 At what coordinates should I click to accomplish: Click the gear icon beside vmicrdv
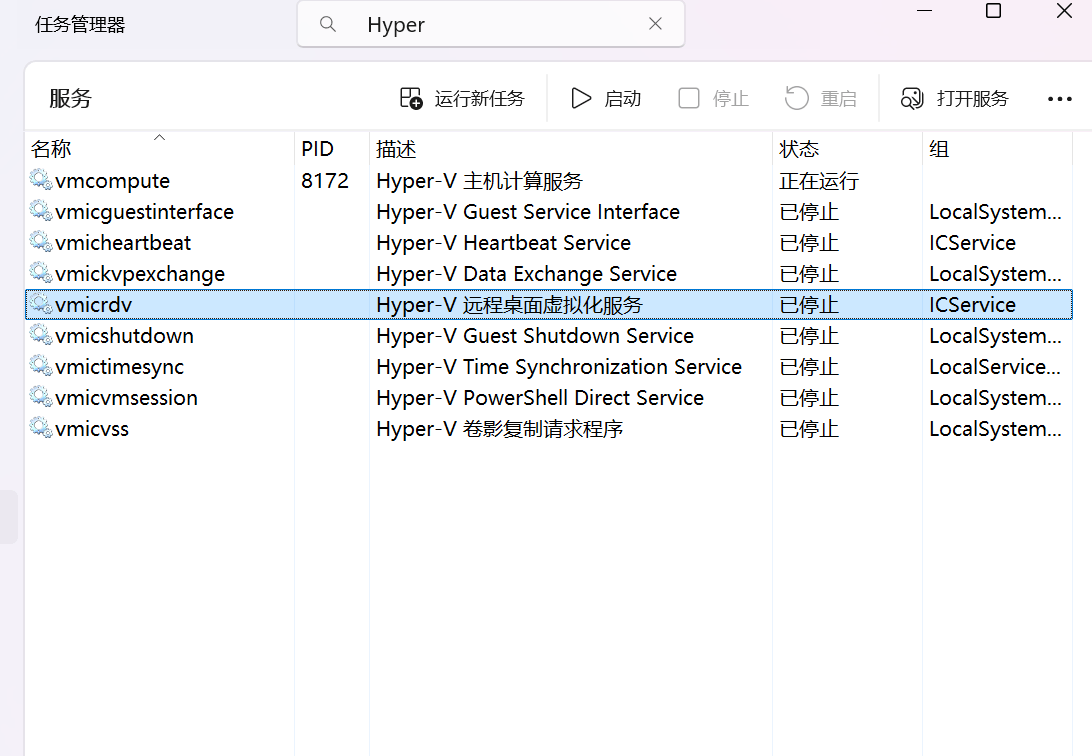click(x=41, y=304)
